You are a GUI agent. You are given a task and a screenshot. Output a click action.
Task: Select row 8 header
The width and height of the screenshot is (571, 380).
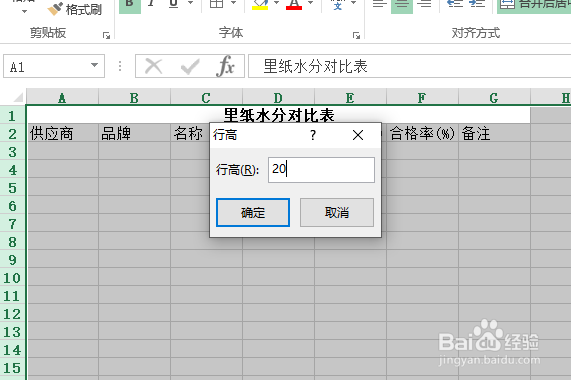pos(12,242)
